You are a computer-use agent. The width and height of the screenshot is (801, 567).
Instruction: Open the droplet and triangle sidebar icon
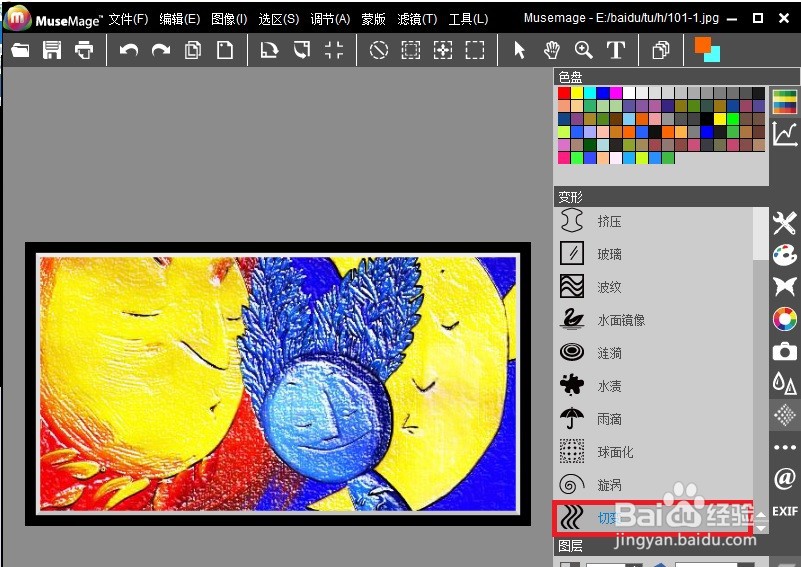pos(785,383)
